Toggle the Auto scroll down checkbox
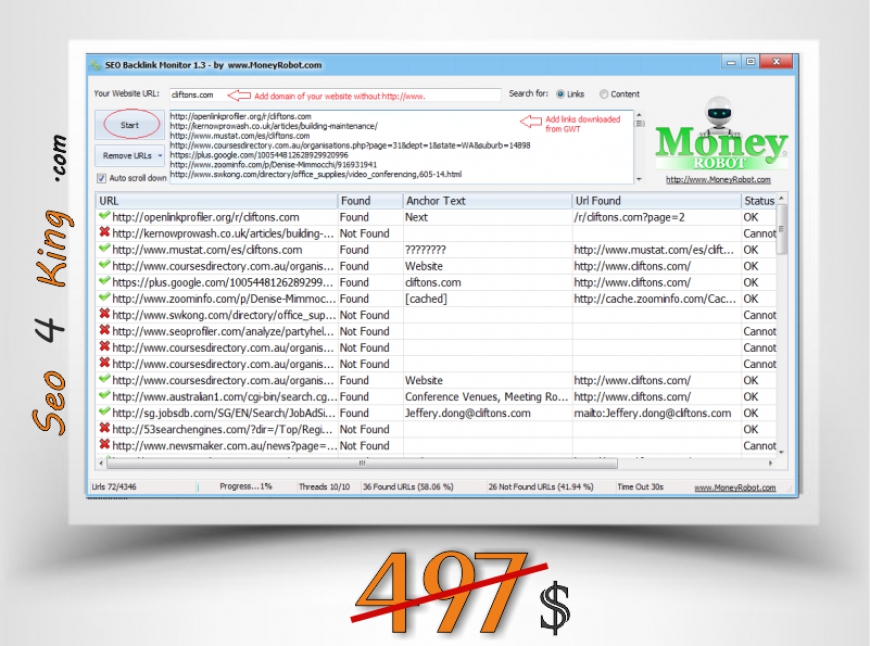This screenshot has width=870, height=646. (x=102, y=178)
